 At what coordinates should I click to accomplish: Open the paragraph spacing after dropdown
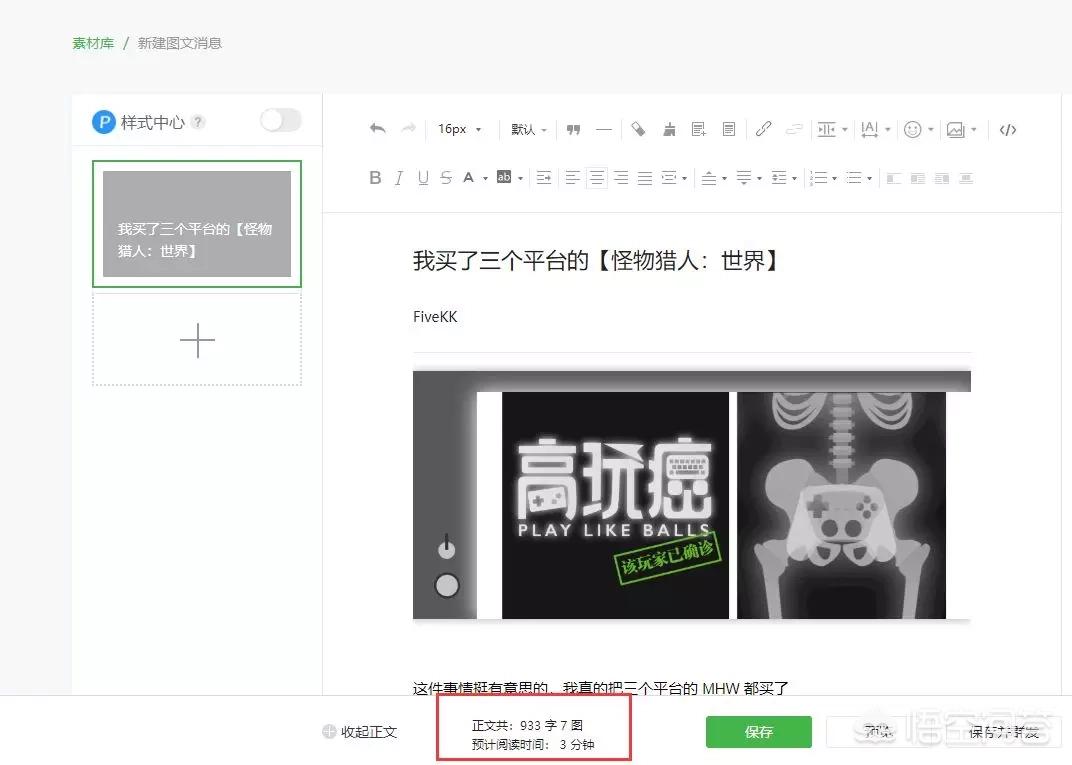coord(749,178)
